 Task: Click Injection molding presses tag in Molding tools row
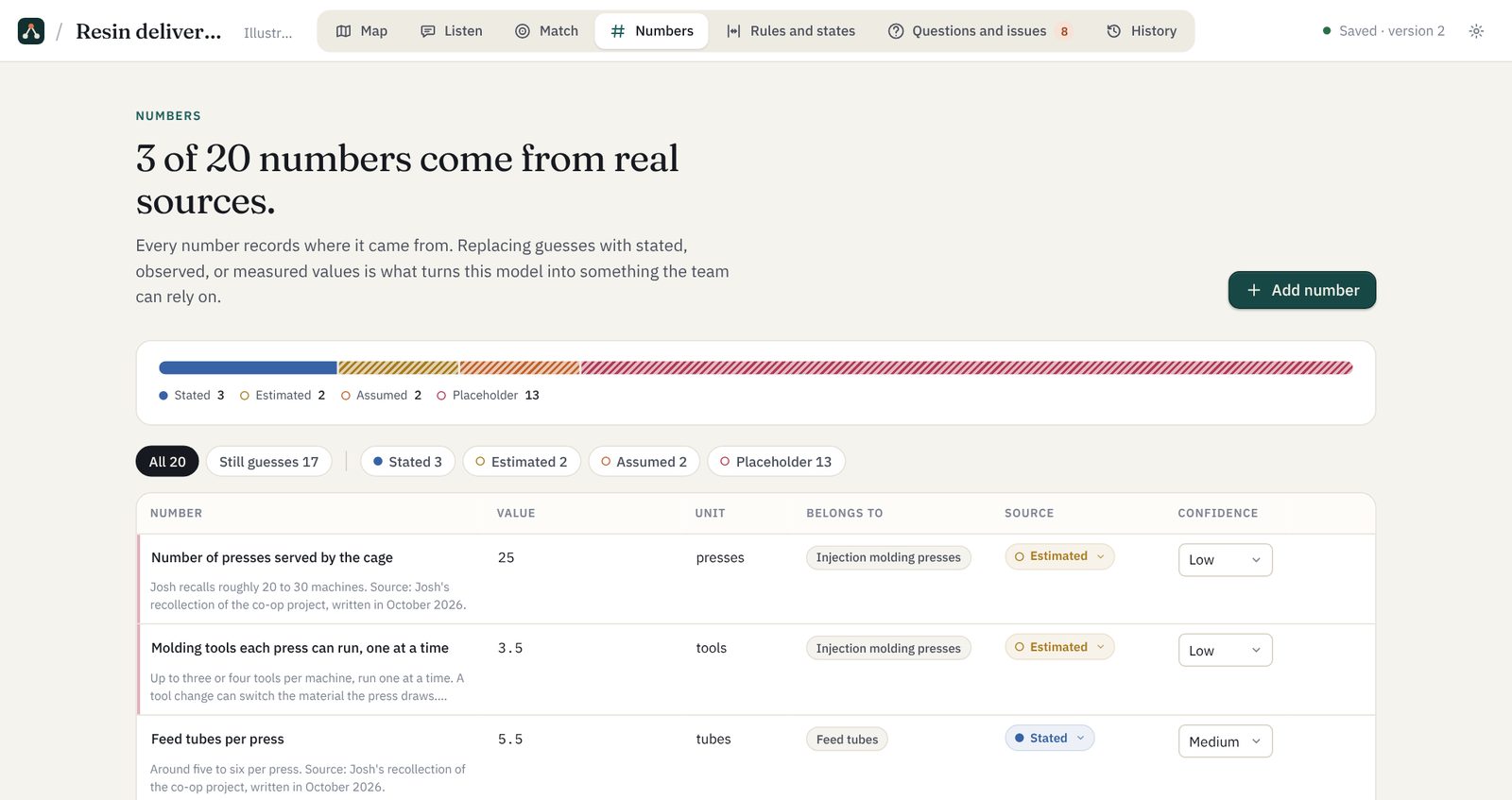[888, 648]
